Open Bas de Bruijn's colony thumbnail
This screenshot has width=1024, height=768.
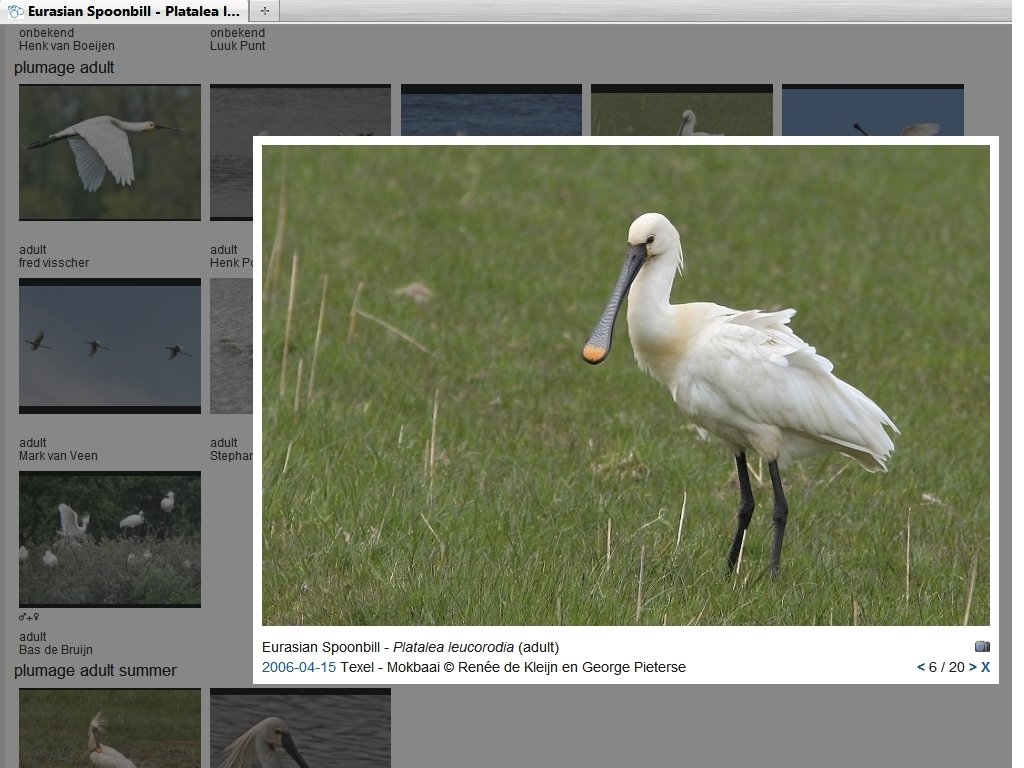tap(110, 539)
